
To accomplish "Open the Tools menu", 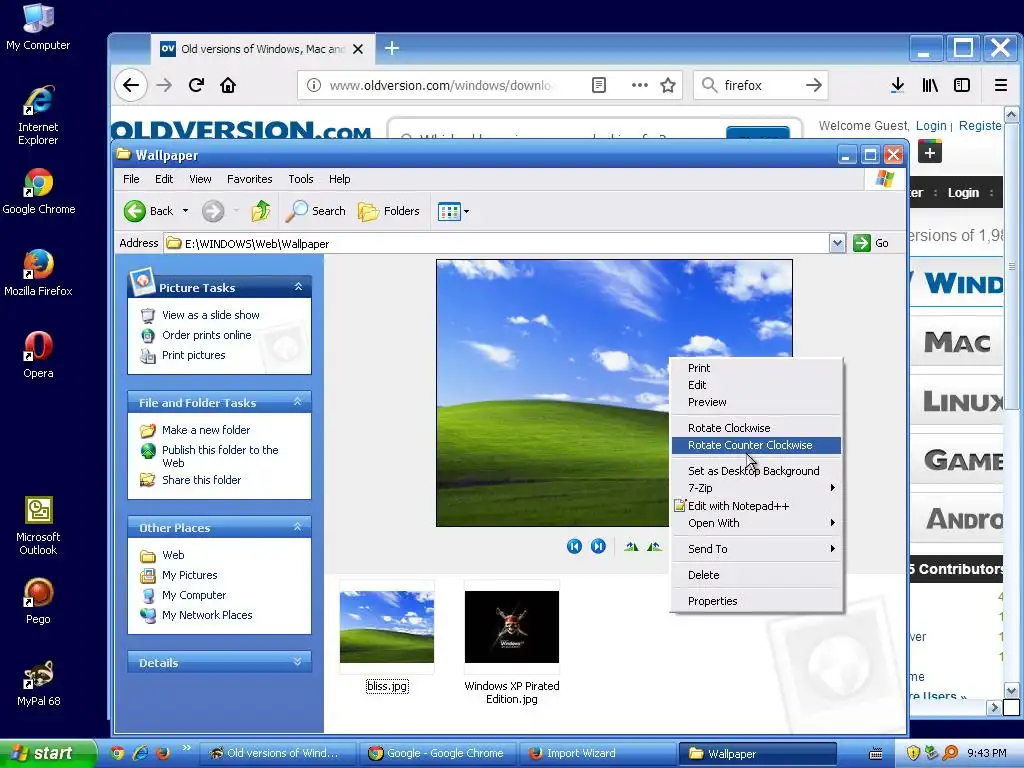I will [300, 179].
